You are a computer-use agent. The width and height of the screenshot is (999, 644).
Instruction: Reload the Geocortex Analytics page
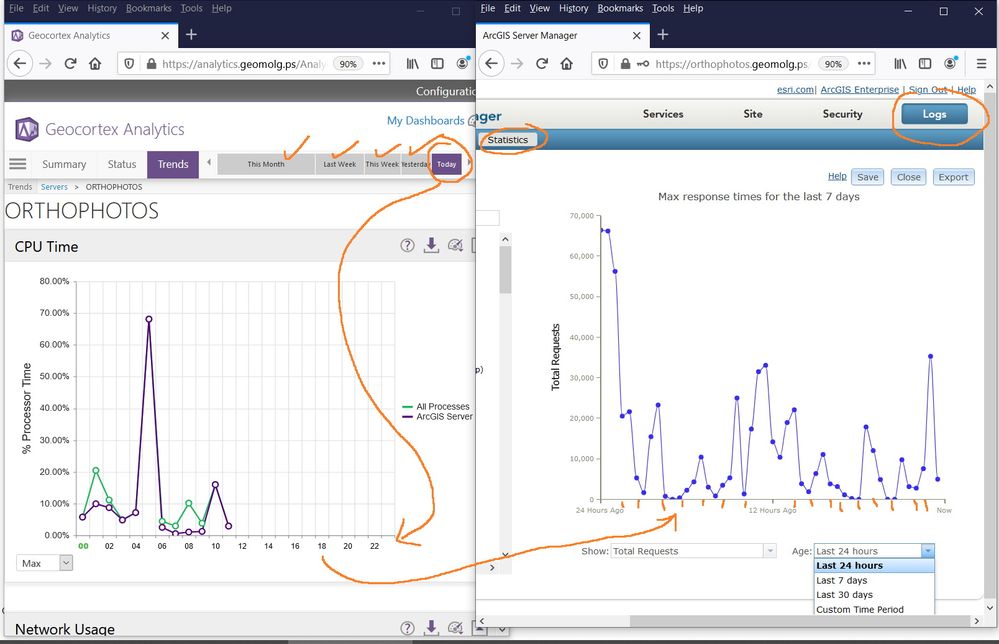pos(70,64)
